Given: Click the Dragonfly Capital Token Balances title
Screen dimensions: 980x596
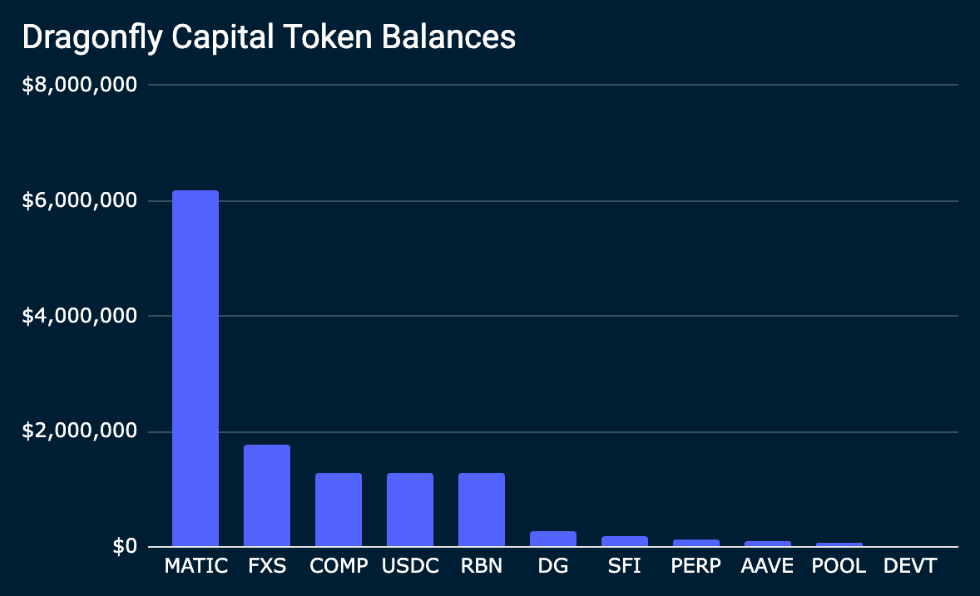Looking at the screenshot, I should click(268, 37).
